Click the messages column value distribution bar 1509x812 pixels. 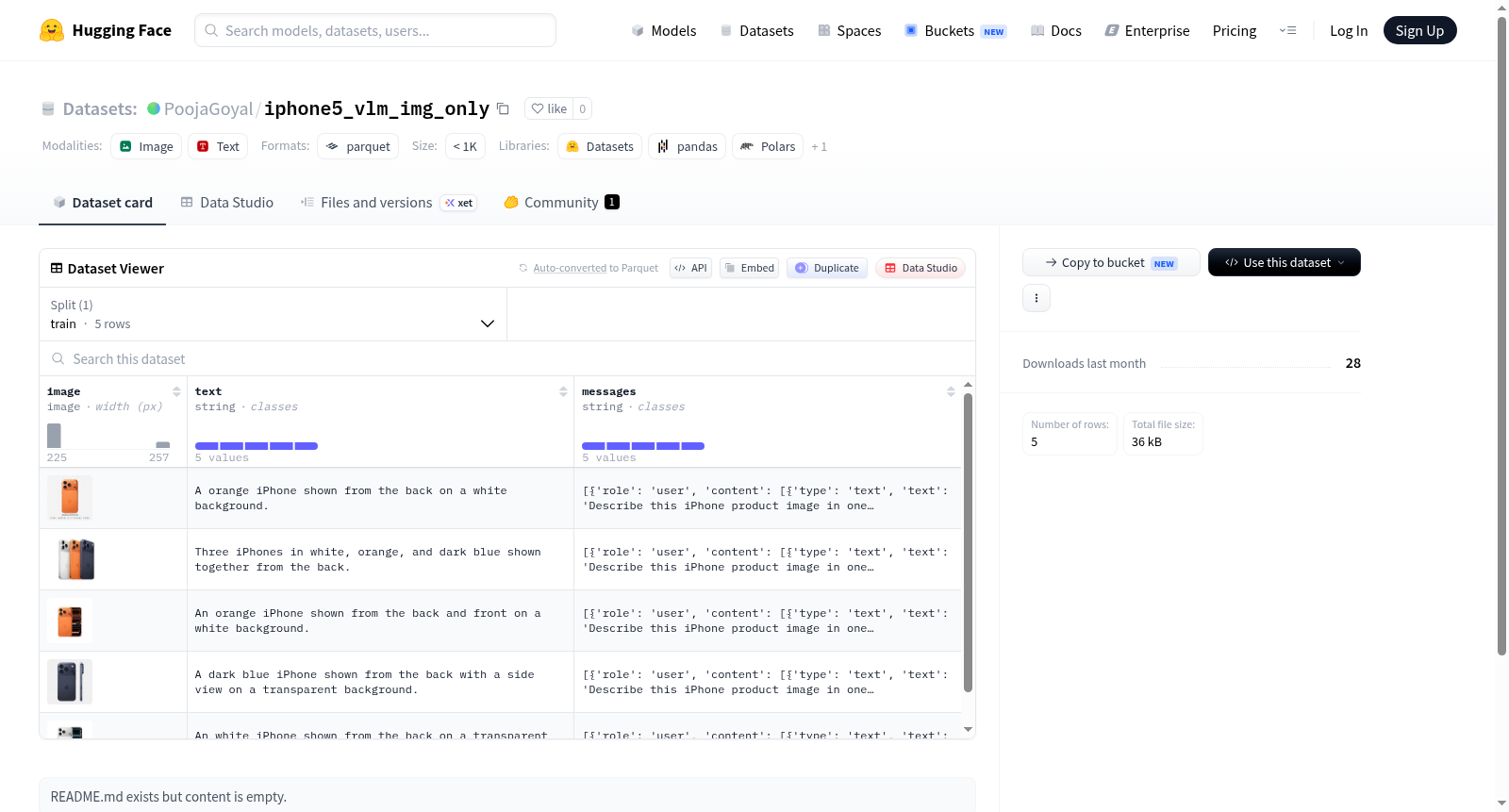click(x=643, y=445)
